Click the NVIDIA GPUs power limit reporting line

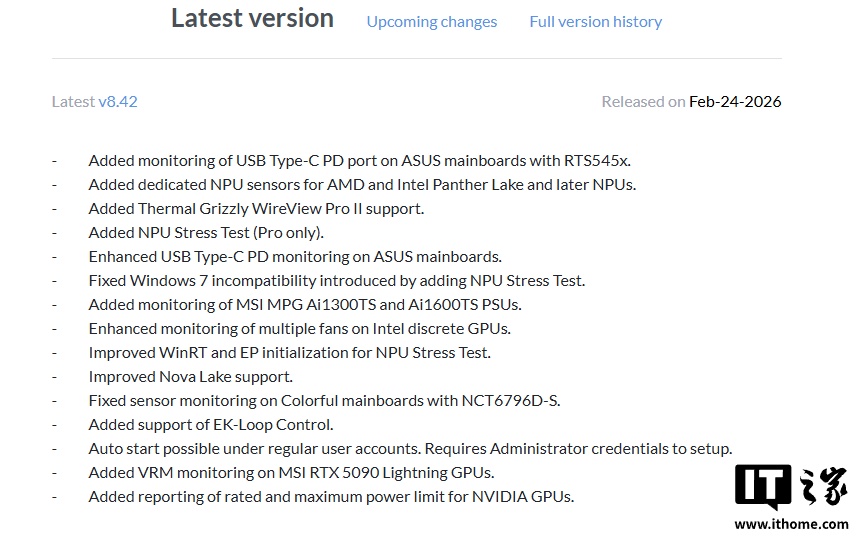331,497
